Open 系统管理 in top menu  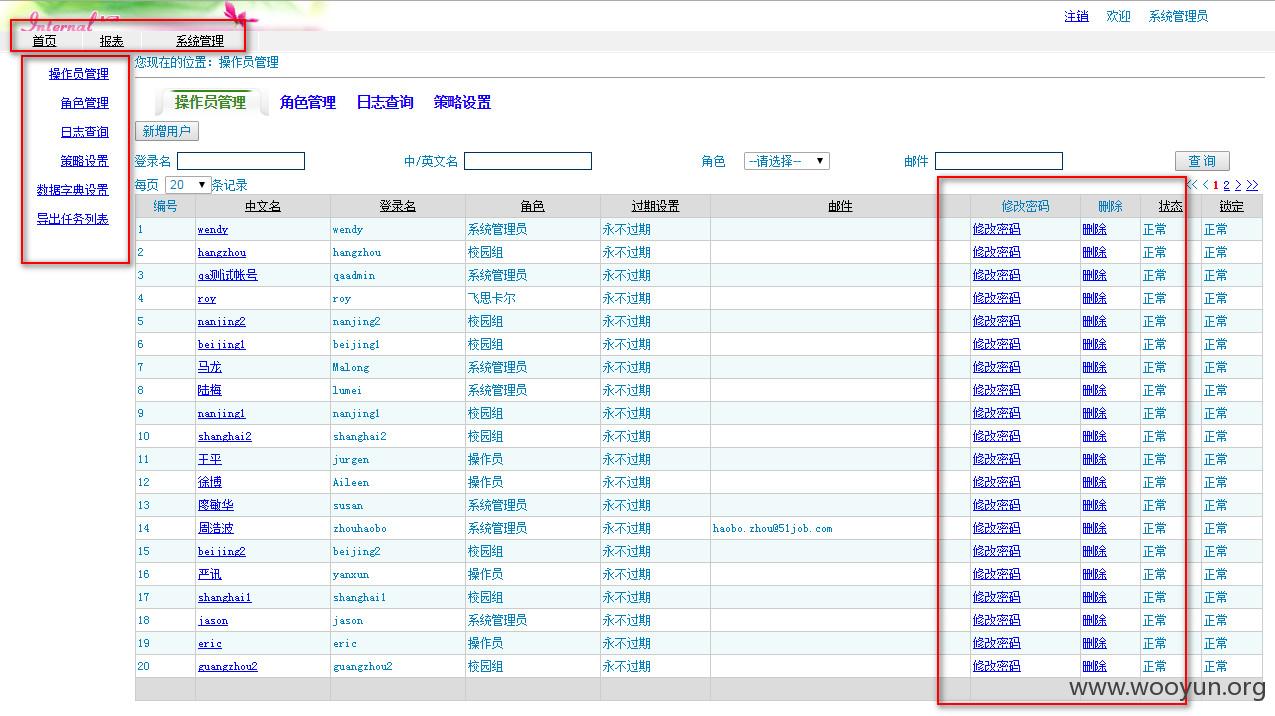200,41
